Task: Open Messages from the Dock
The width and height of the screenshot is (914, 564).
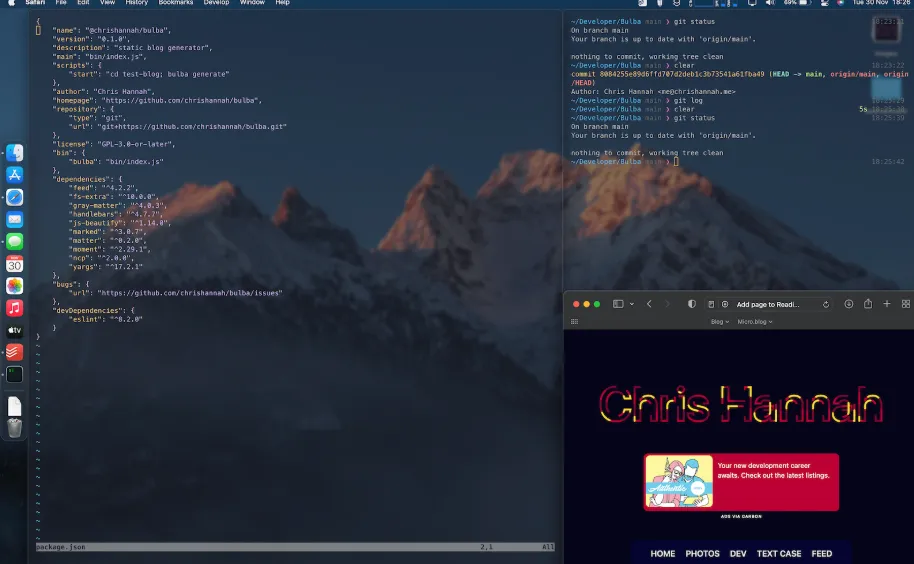Action: pos(15,241)
